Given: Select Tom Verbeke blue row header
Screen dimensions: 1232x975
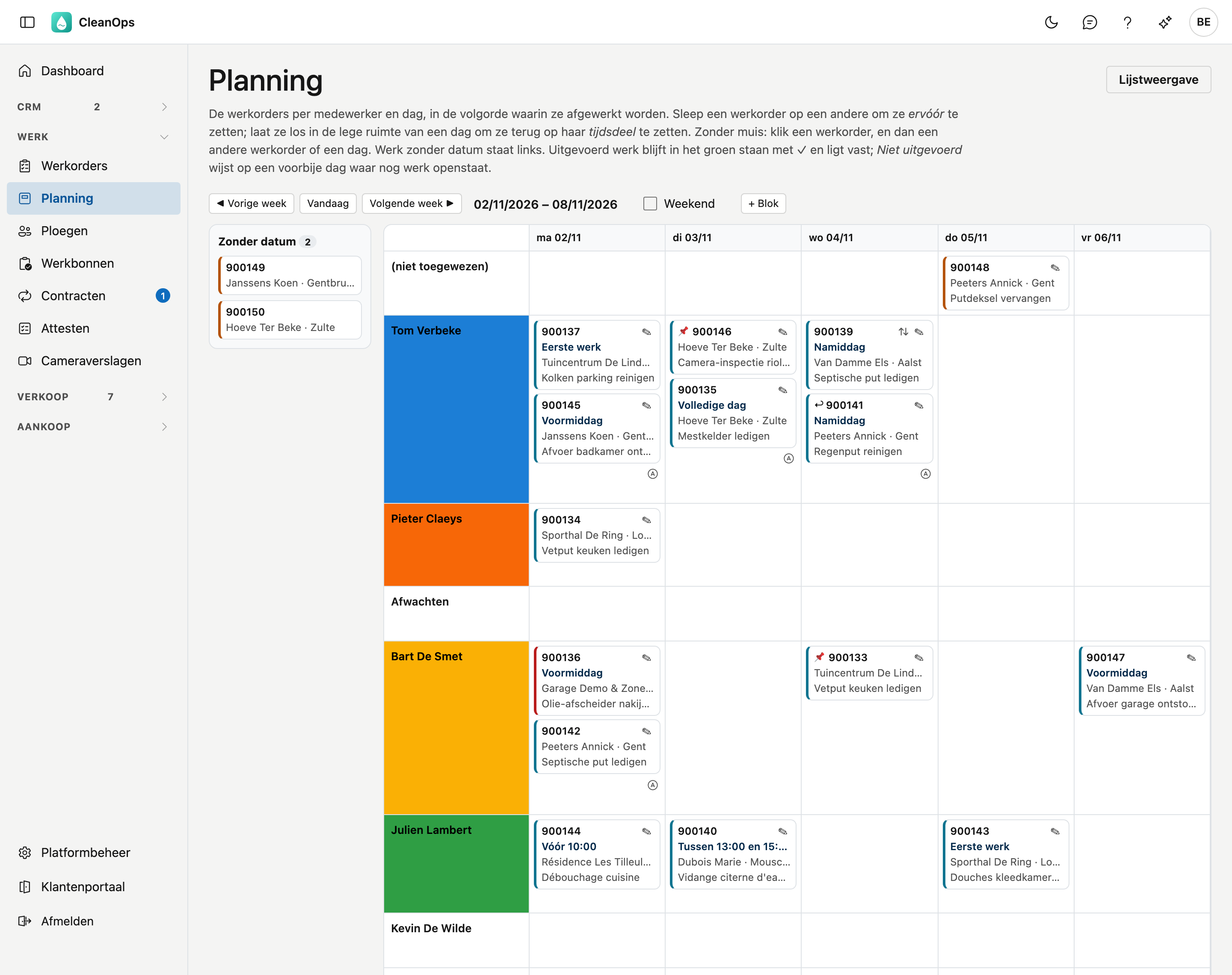Looking at the screenshot, I should click(x=456, y=409).
